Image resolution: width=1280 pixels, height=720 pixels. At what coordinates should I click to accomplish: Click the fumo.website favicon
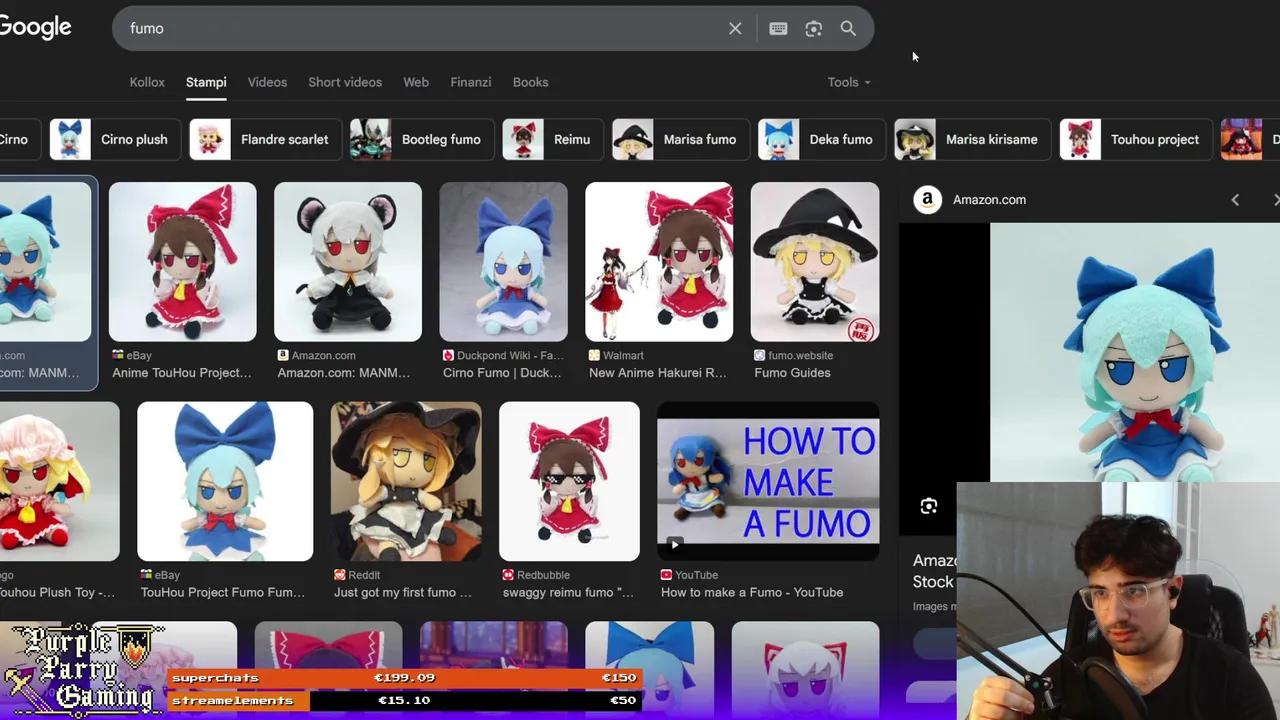tap(760, 355)
